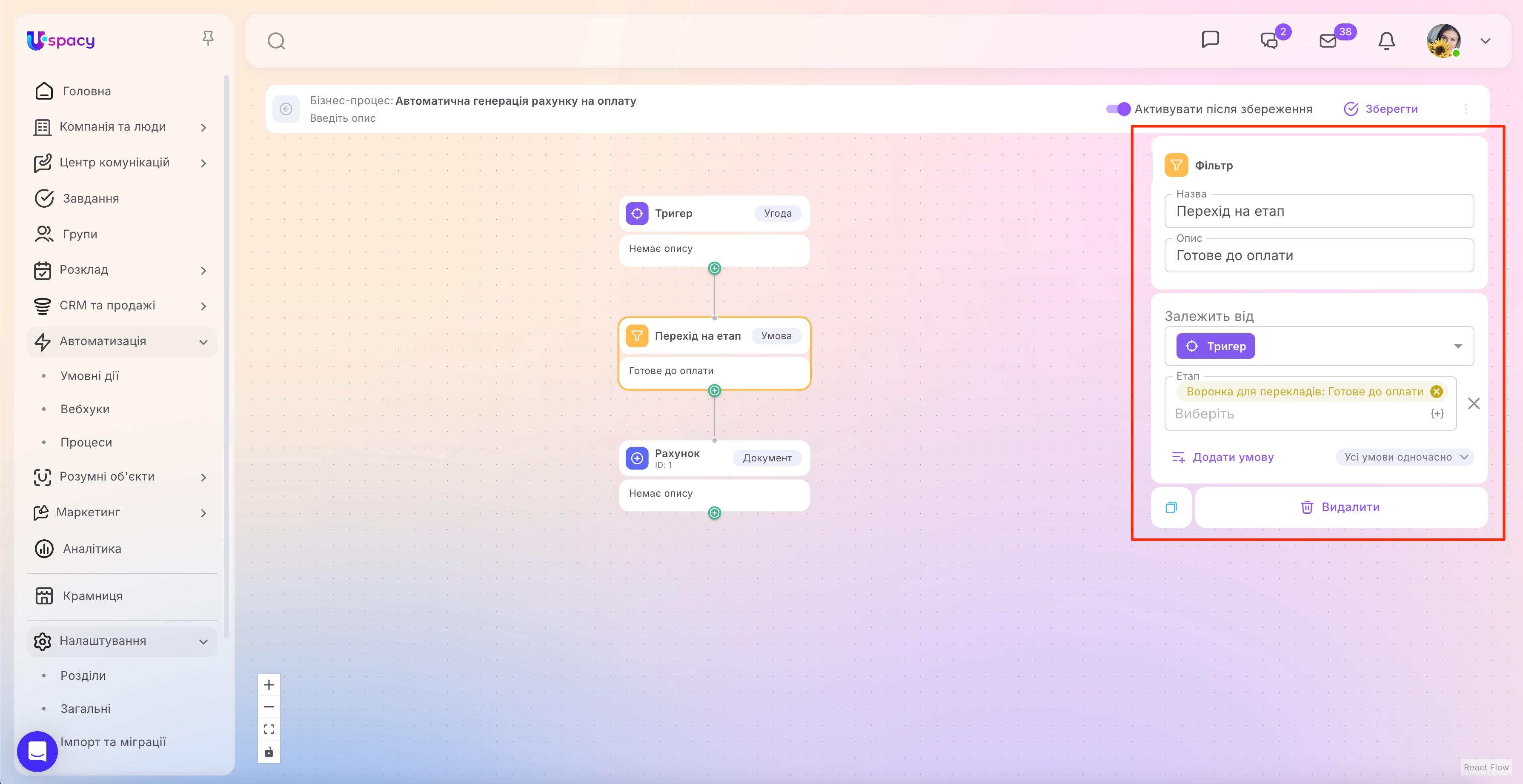Click the Видалити button

(x=1341, y=507)
